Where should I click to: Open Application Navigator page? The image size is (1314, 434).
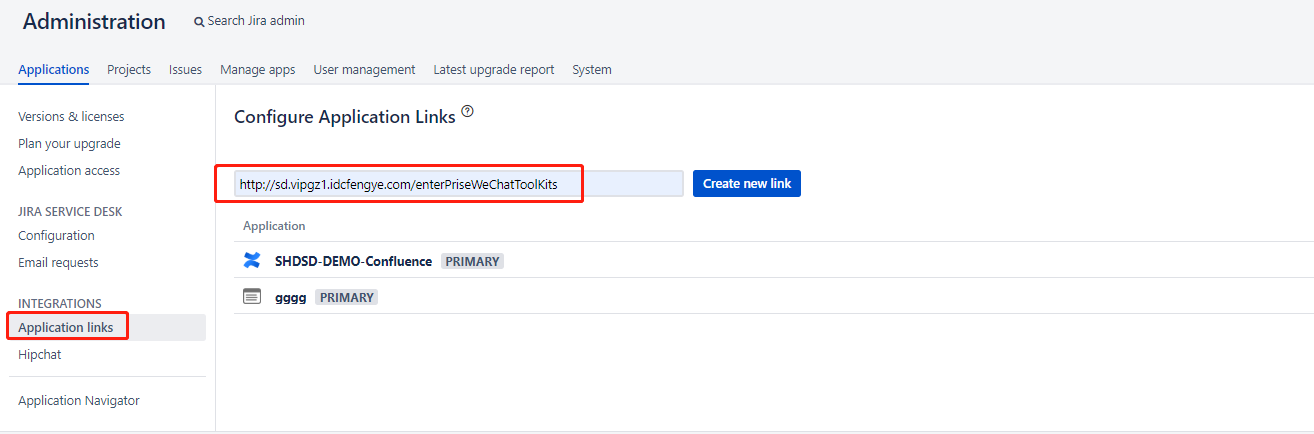tap(79, 401)
